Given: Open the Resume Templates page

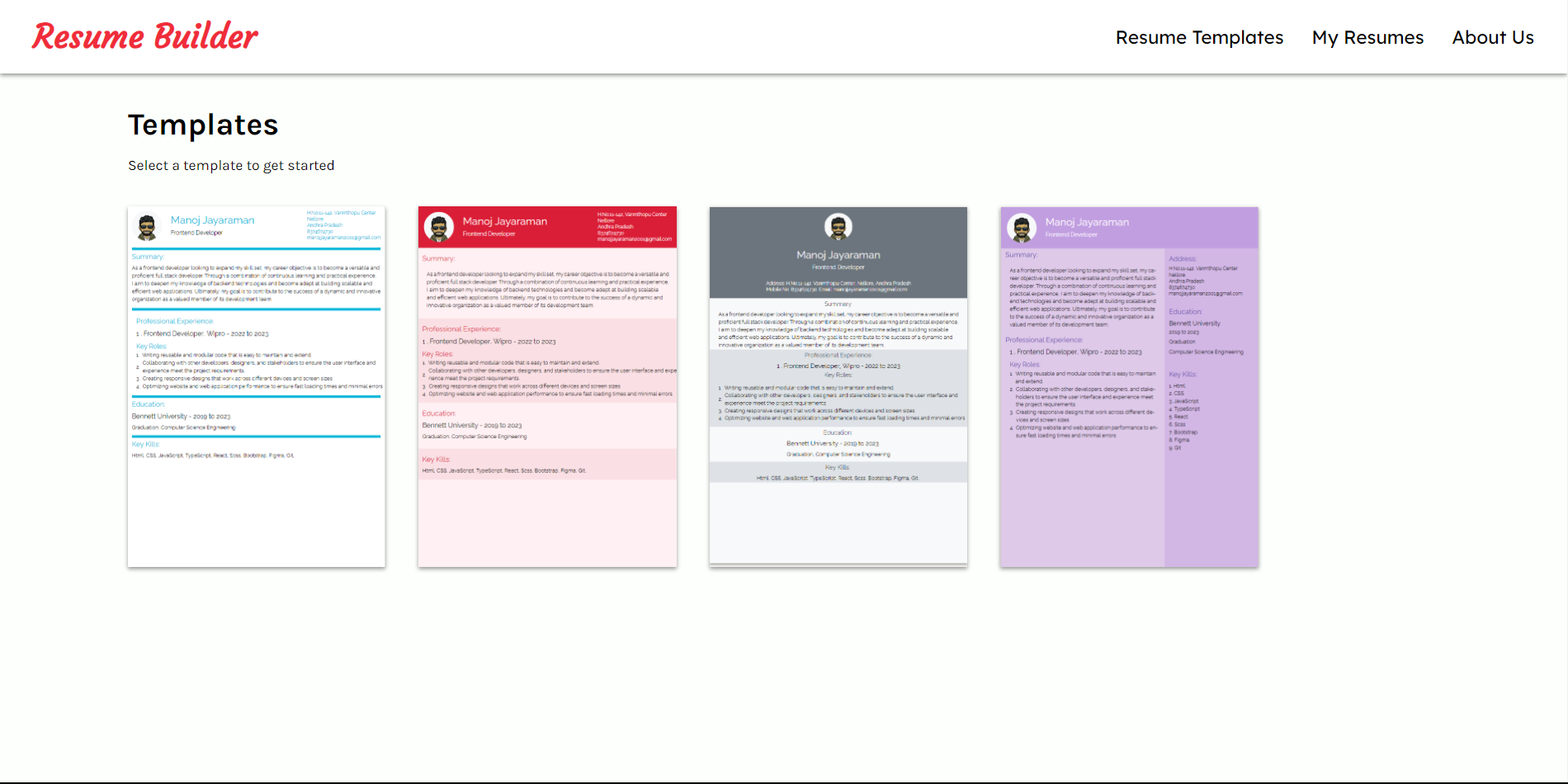Looking at the screenshot, I should point(1199,37).
